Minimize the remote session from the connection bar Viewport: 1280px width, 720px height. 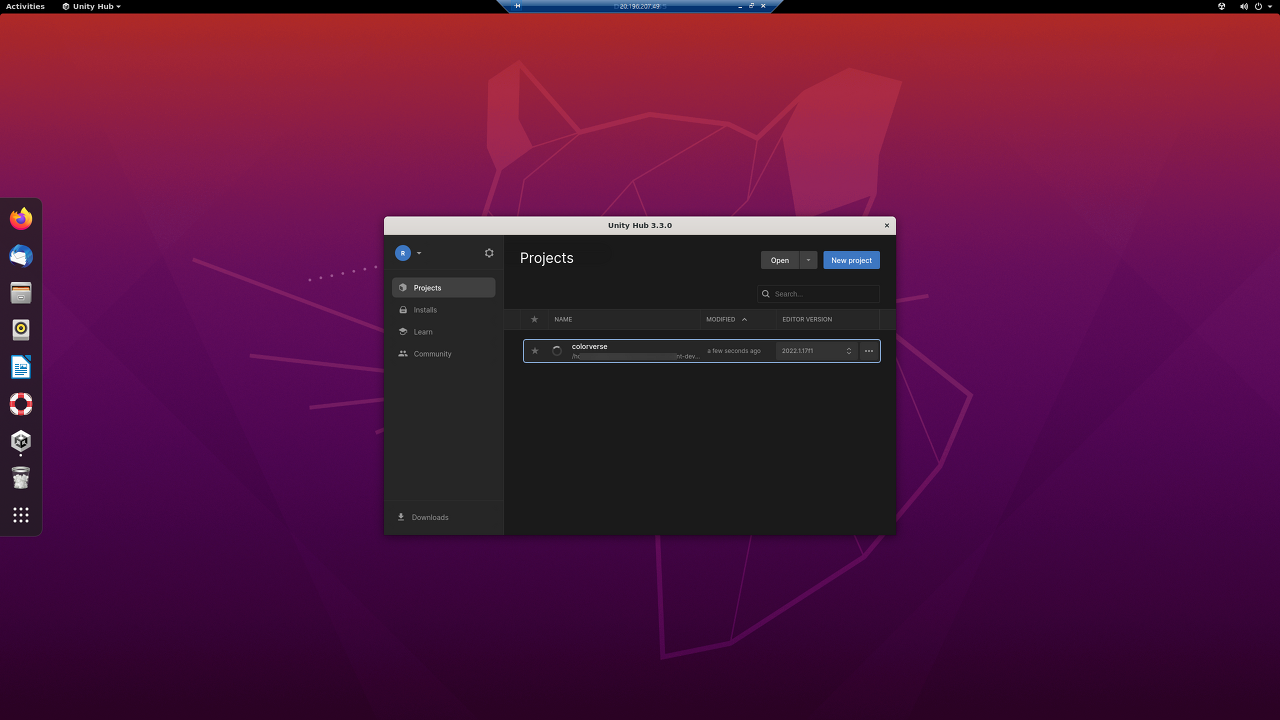point(740,6)
